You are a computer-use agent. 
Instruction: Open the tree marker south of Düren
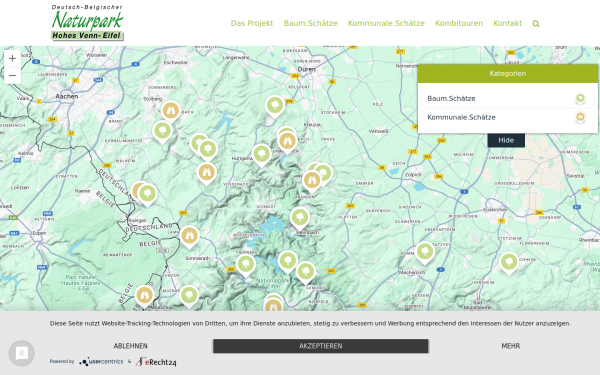pos(275,106)
